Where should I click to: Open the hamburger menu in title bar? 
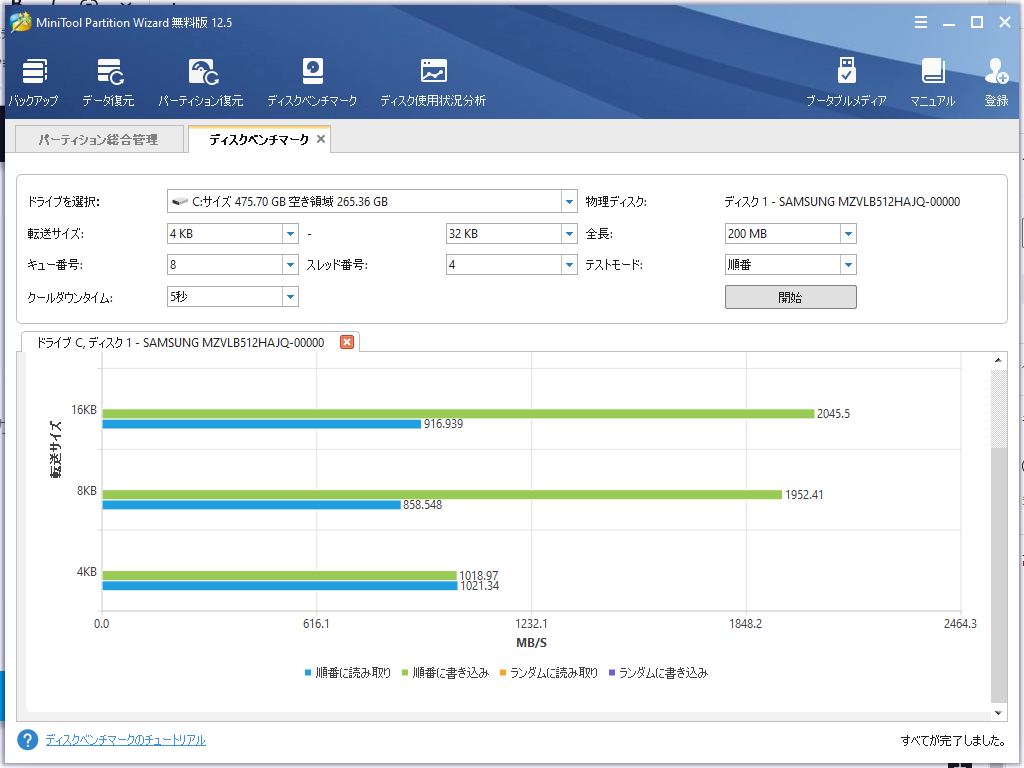921,22
